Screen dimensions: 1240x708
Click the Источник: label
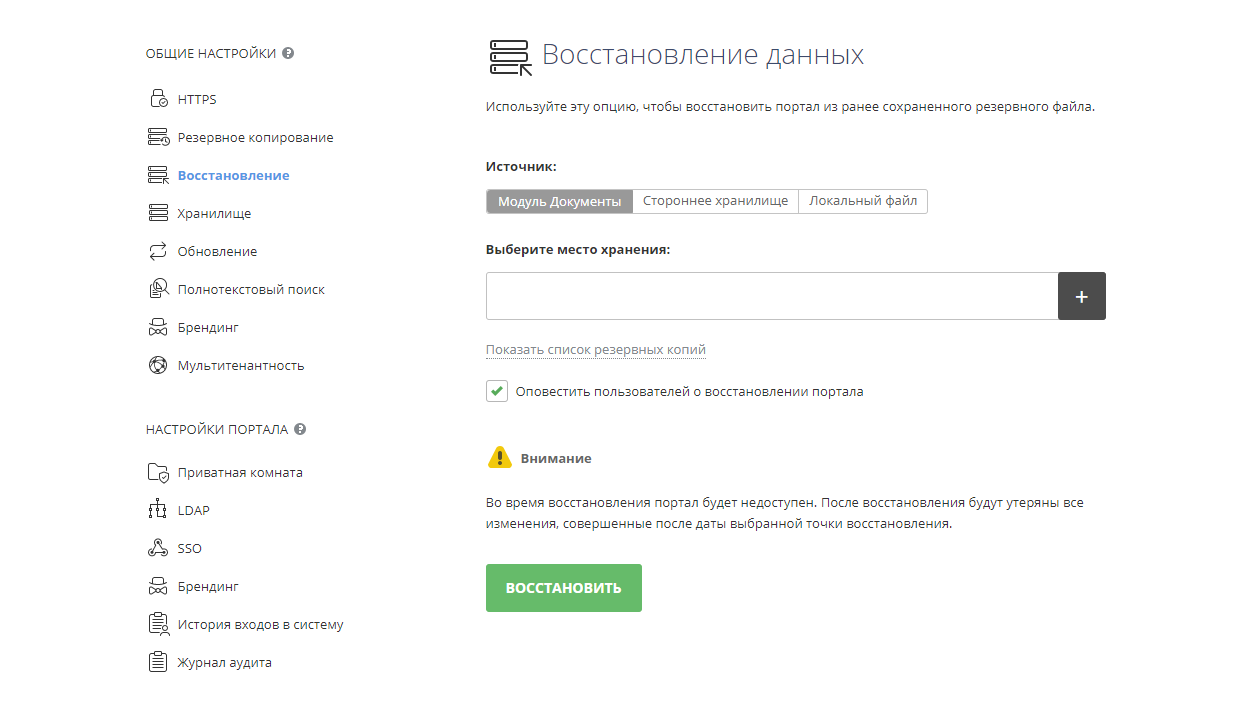click(x=521, y=166)
